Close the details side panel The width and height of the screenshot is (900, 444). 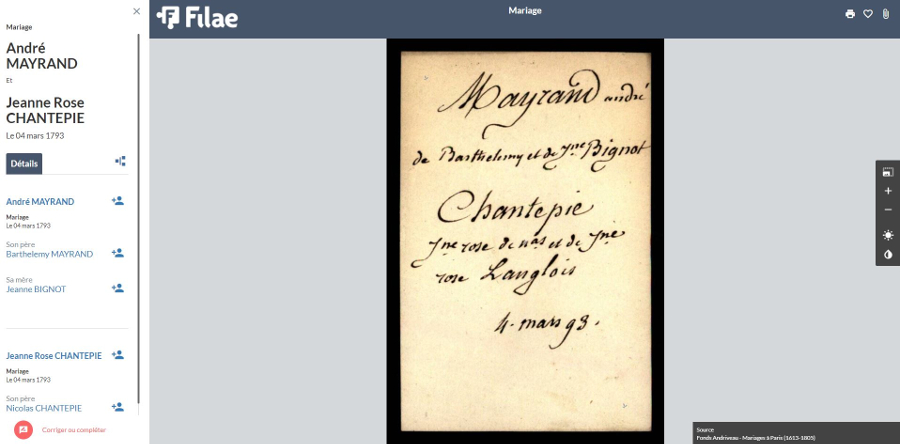tap(137, 11)
